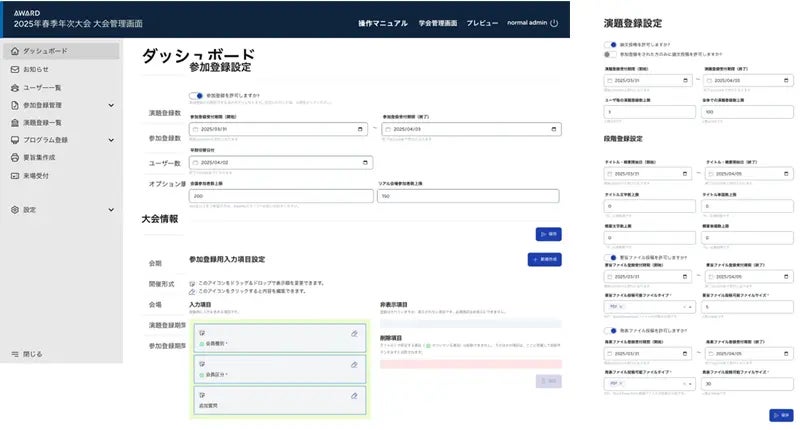Viewport: 800px width, 430px height.
Task: Click the お知らせ mail icon in the sidebar
Action: click(15, 69)
